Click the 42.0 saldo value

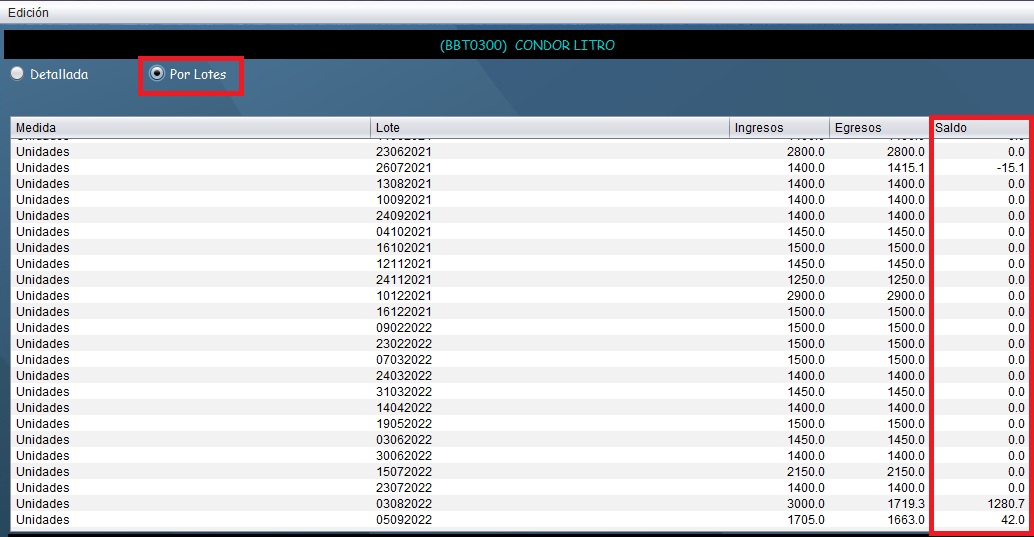(x=1012, y=520)
